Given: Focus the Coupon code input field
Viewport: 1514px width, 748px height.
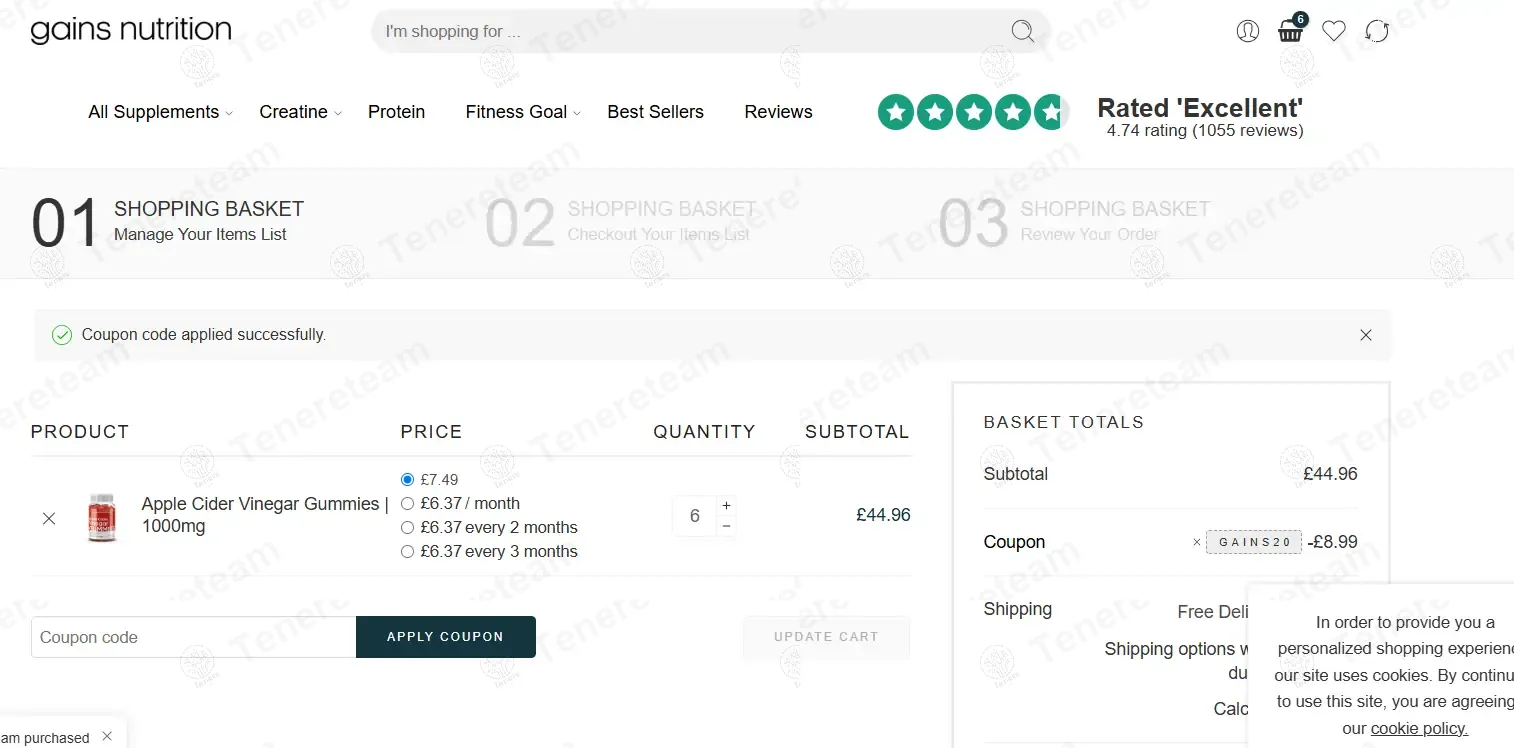Looking at the screenshot, I should pos(193,637).
